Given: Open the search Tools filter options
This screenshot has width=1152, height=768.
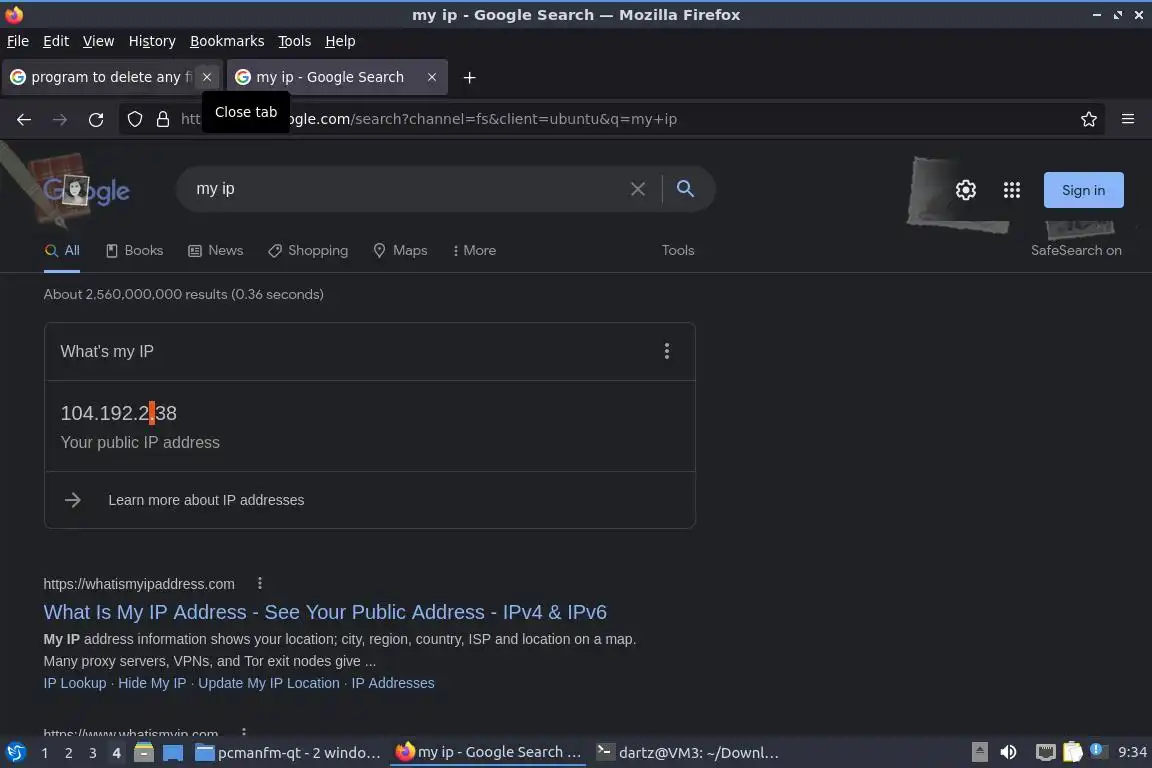Looking at the screenshot, I should click(677, 251).
